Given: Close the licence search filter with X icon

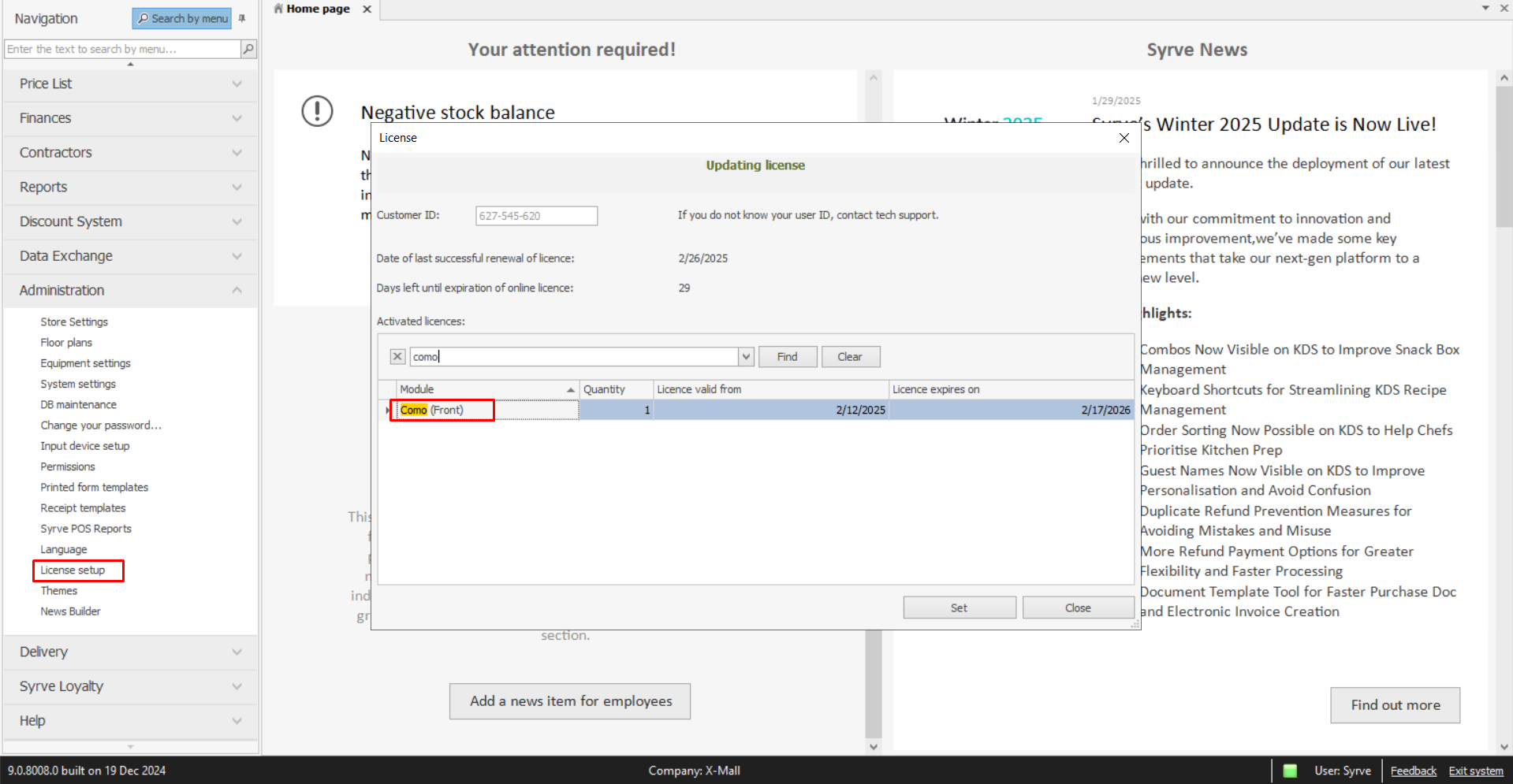Looking at the screenshot, I should [x=397, y=357].
